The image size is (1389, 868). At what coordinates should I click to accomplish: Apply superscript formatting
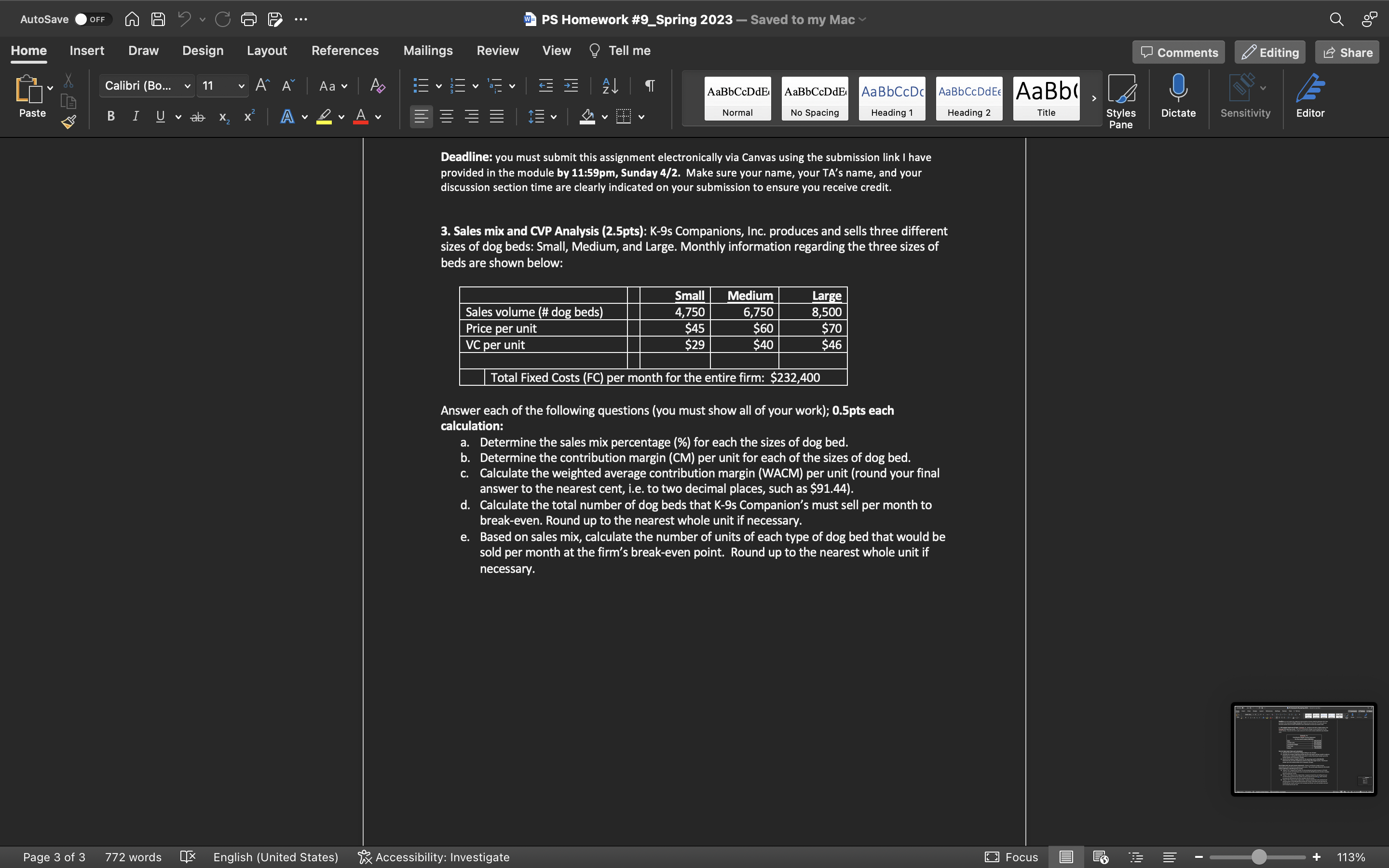(x=248, y=117)
